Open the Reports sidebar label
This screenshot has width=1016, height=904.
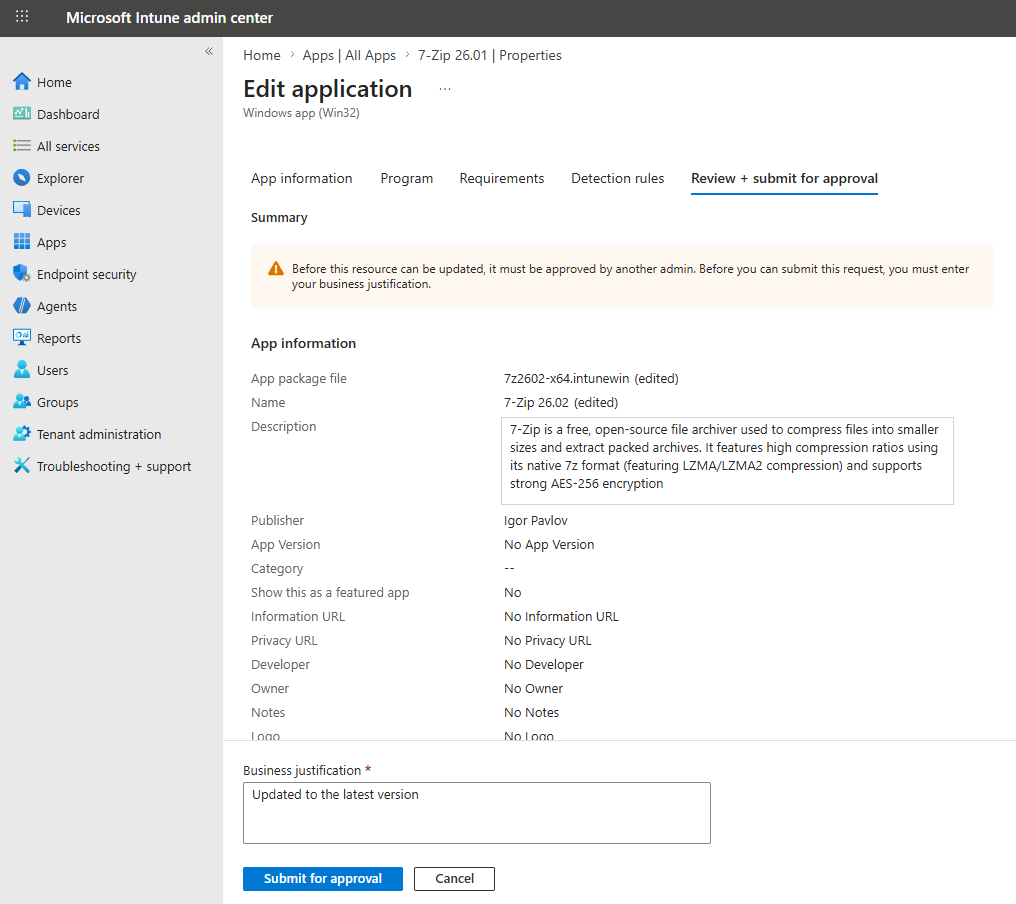pyautogui.click(x=58, y=338)
